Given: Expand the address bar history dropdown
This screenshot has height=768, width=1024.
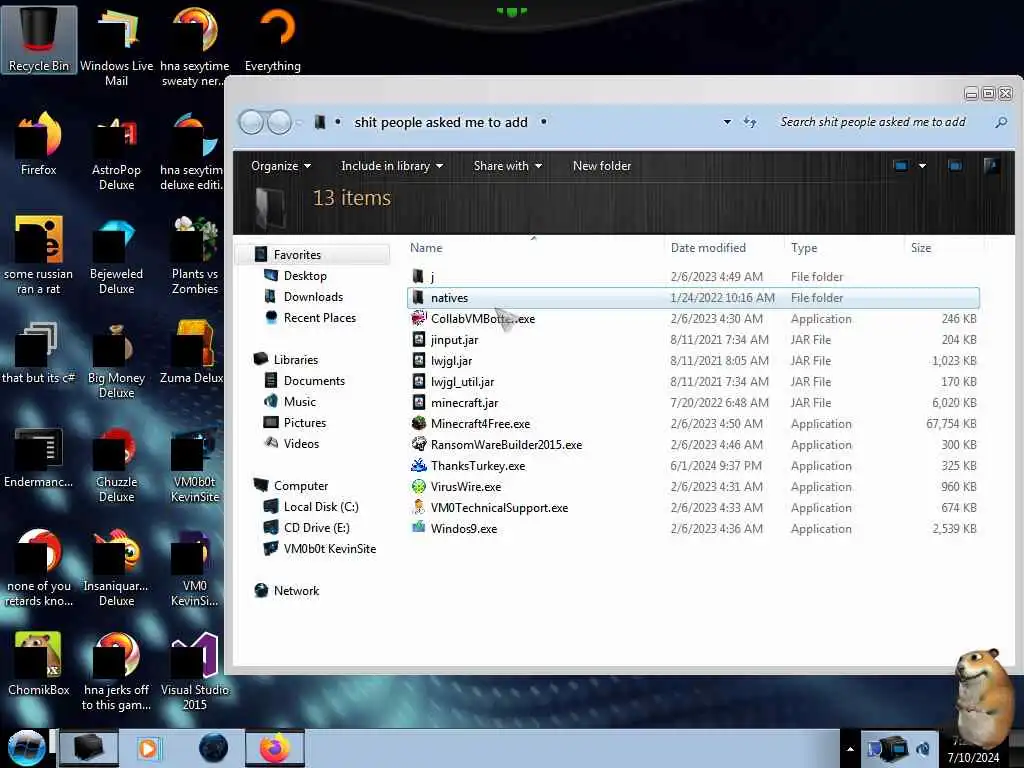Looking at the screenshot, I should tap(727, 122).
